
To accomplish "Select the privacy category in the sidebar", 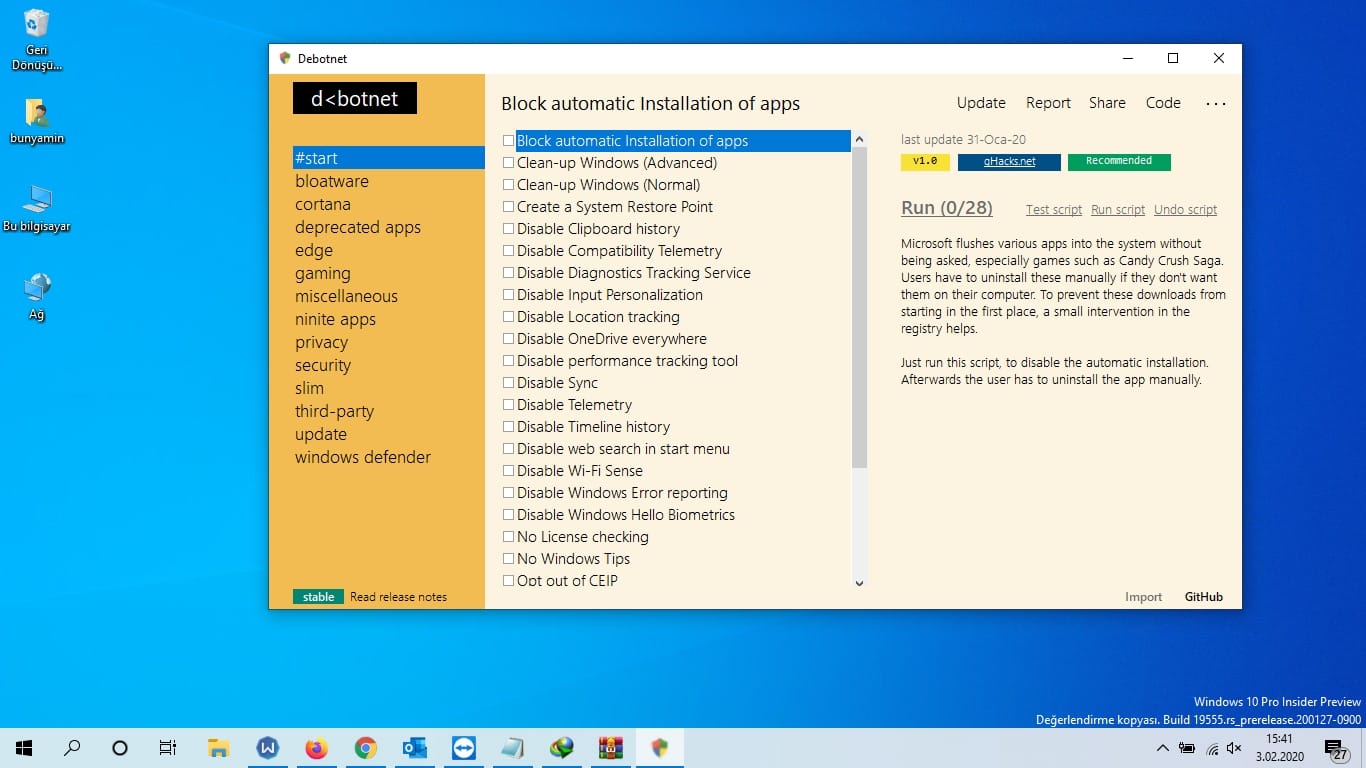I will click(321, 342).
